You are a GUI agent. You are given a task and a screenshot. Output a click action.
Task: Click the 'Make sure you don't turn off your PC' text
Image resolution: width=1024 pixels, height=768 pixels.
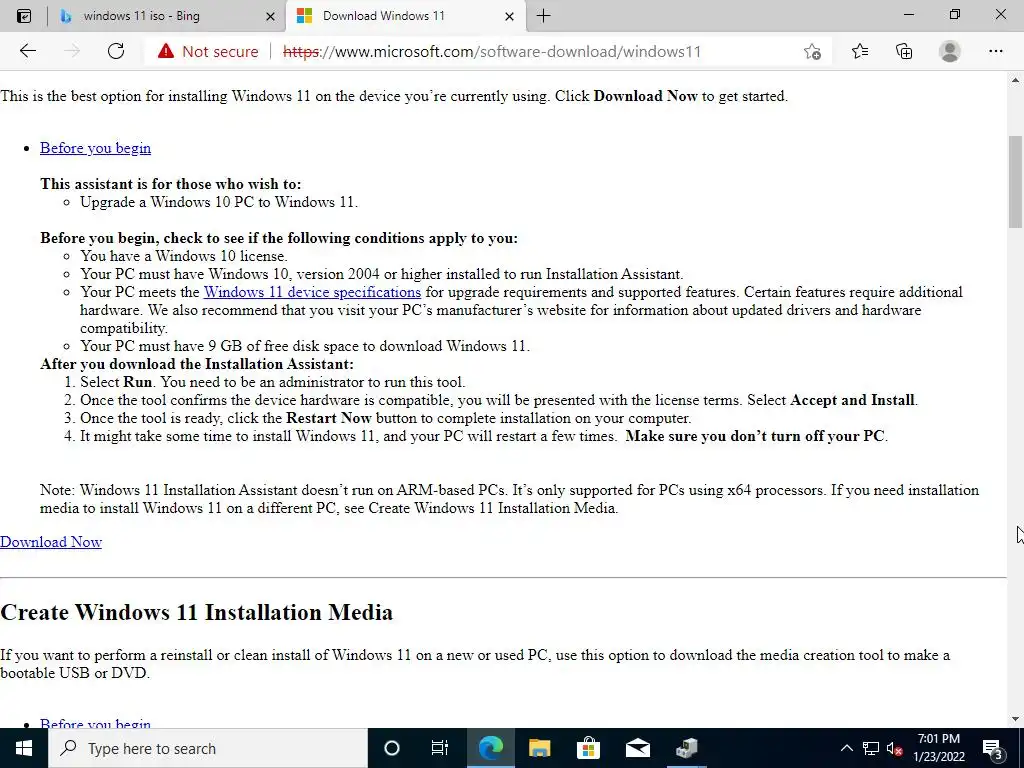(x=754, y=436)
